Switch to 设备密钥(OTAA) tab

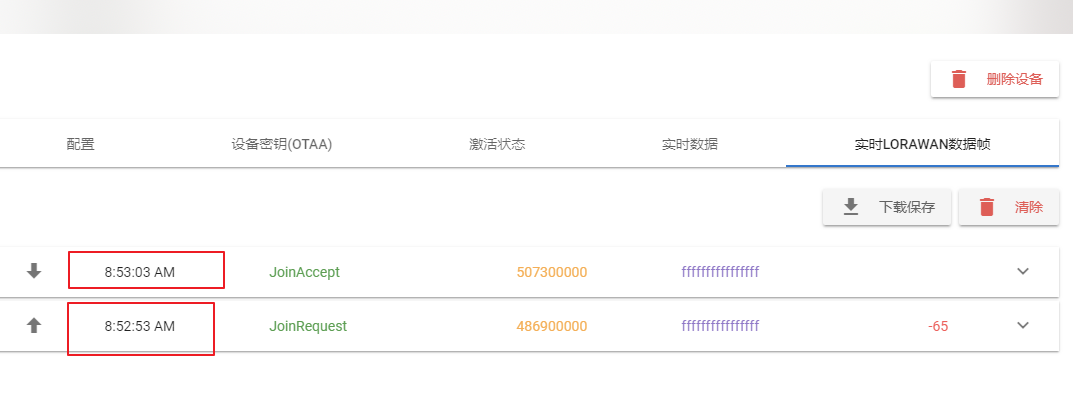[x=281, y=144]
